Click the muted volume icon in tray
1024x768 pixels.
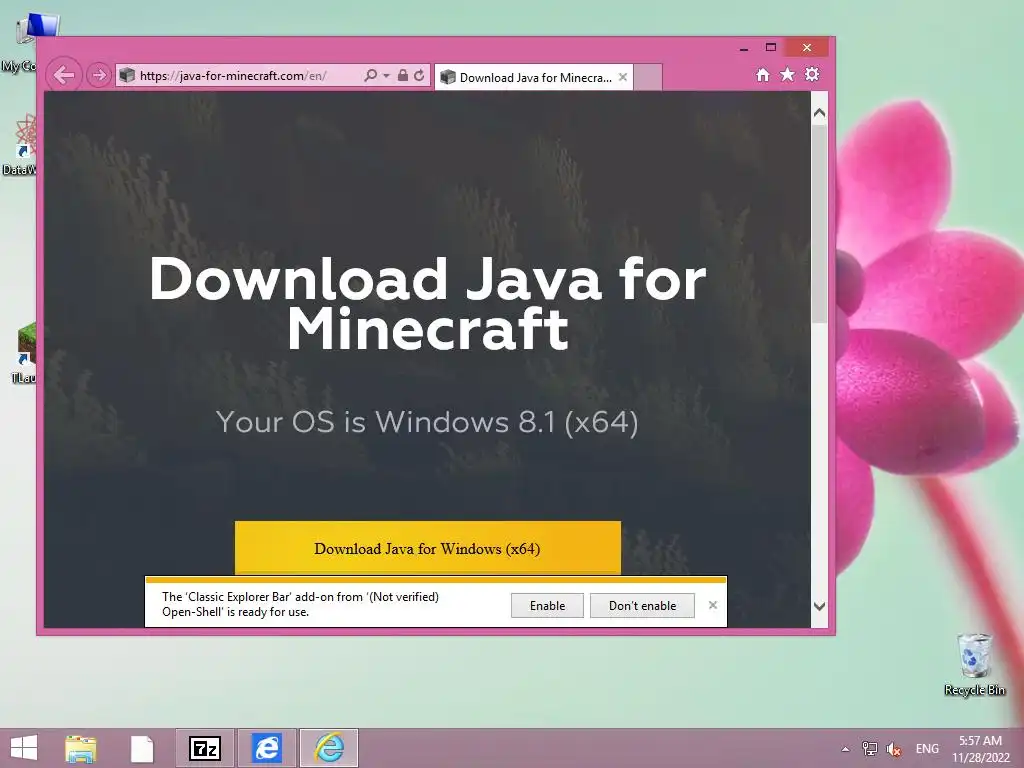point(894,749)
